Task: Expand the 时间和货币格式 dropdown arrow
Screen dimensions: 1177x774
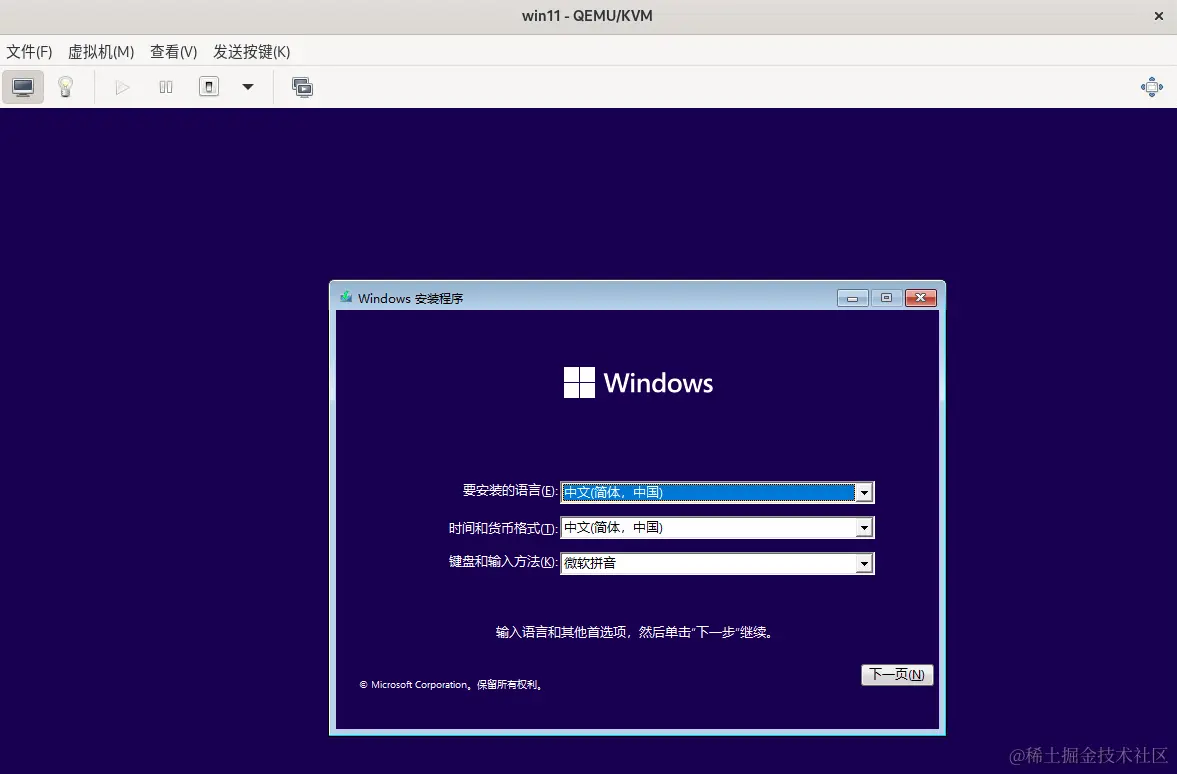Action: pos(864,528)
